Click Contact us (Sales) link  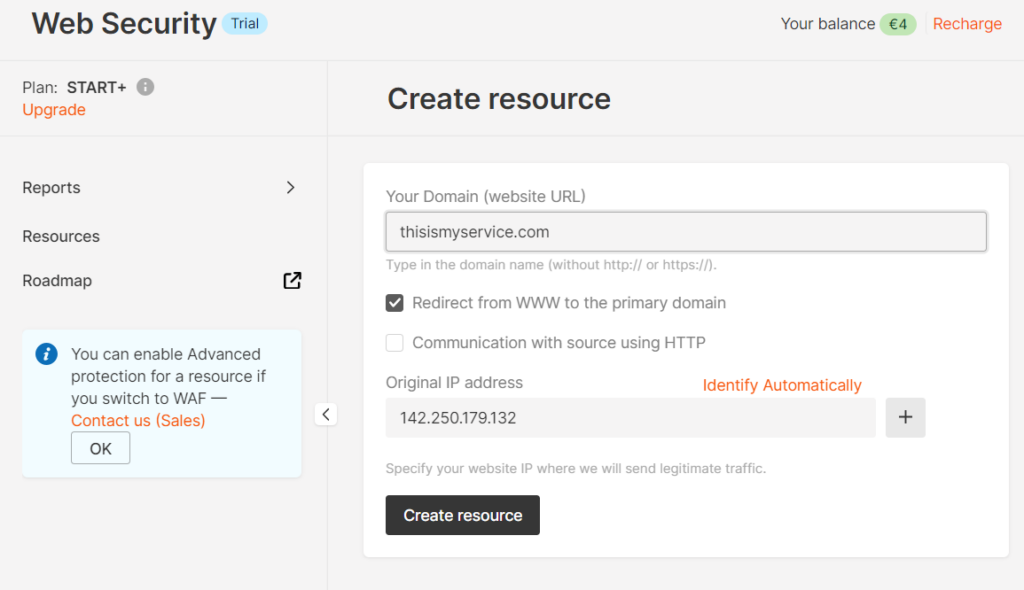138,420
